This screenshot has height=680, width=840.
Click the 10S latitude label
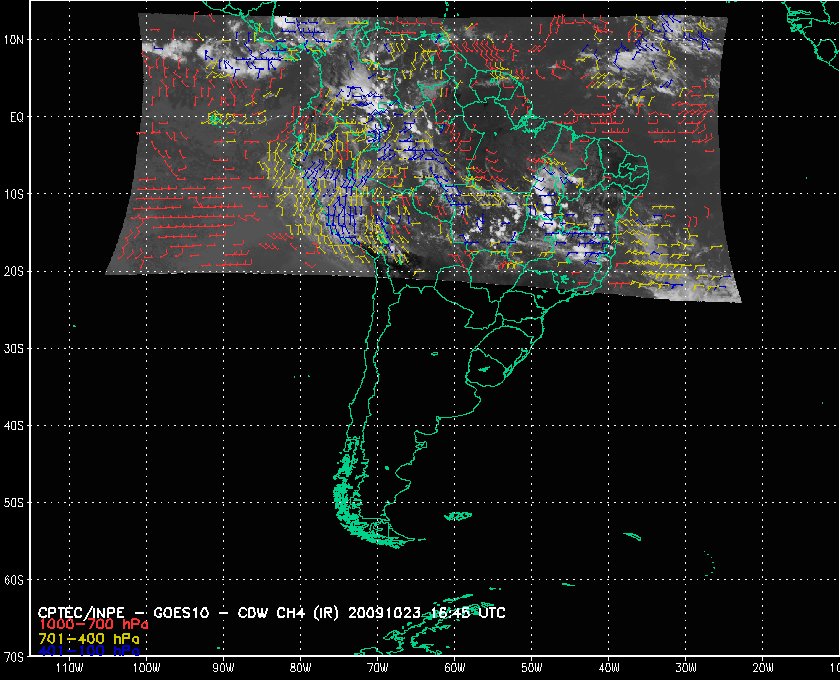point(14,194)
